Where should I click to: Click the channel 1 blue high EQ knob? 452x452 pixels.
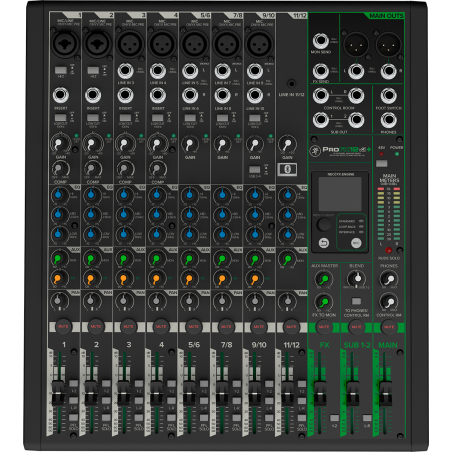(59, 194)
